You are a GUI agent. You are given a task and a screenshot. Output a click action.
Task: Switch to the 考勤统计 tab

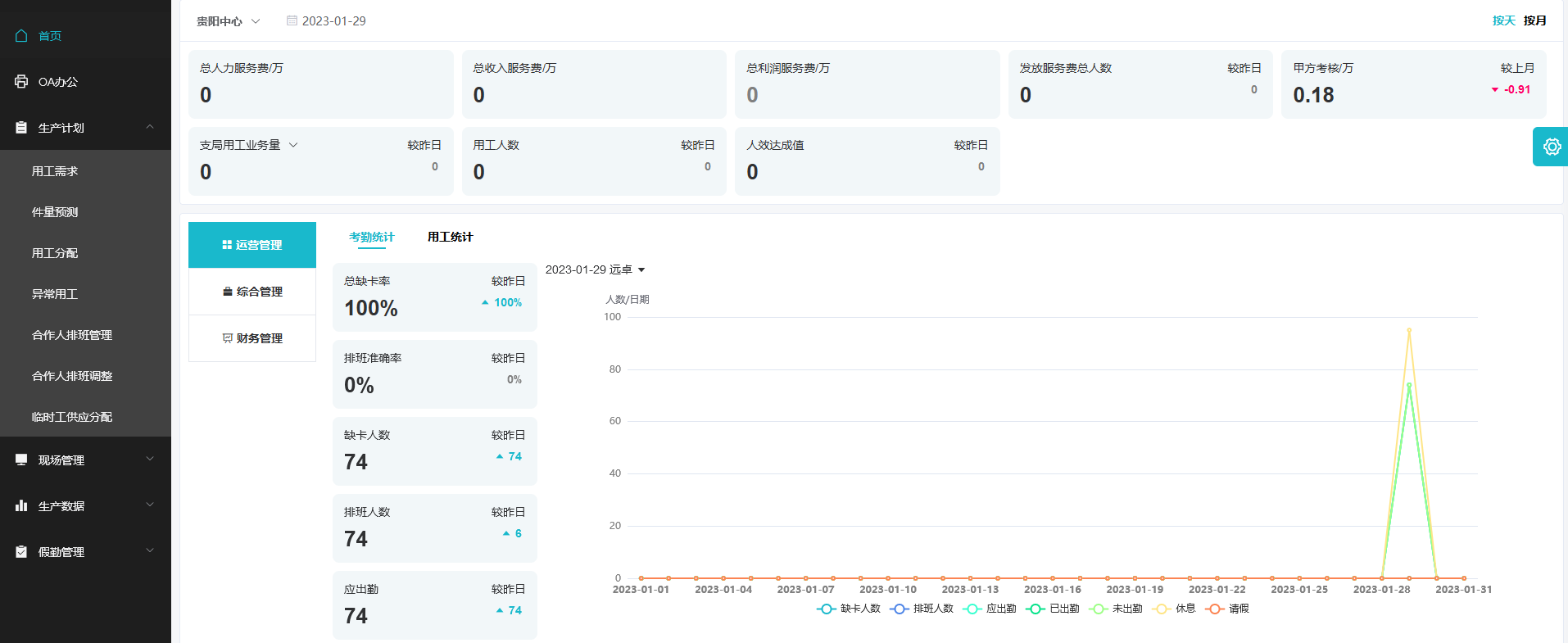click(x=372, y=237)
